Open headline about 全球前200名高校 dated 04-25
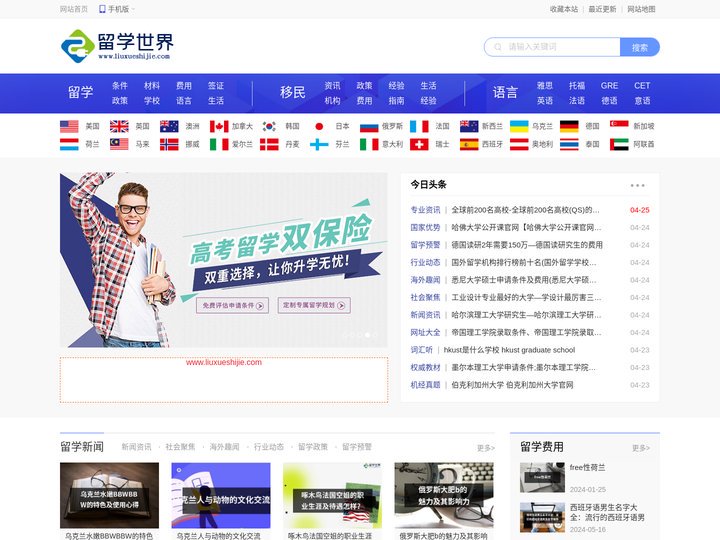Screen dimensions: 720x540 [x=525, y=210]
